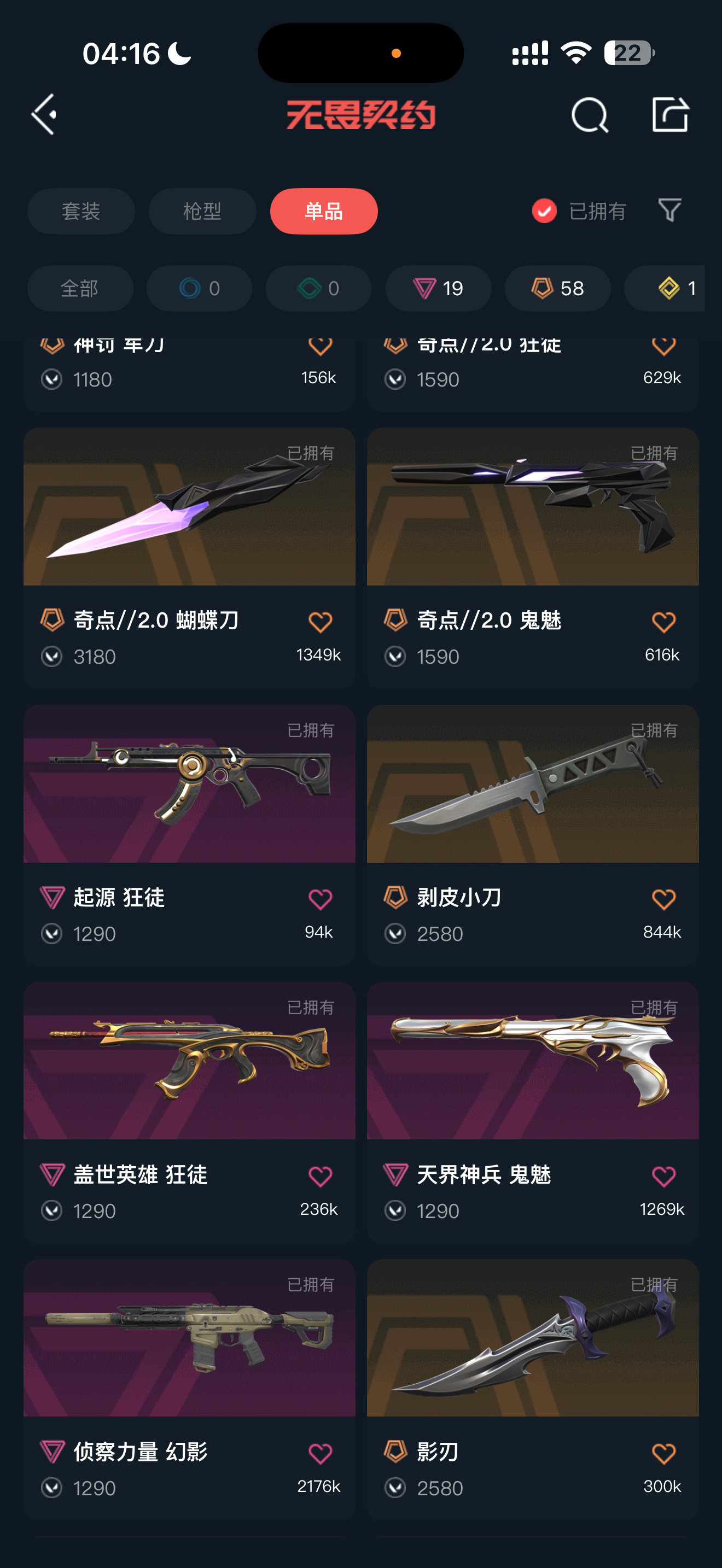Open the funnel filter icon
The image size is (722, 1568).
click(x=669, y=210)
